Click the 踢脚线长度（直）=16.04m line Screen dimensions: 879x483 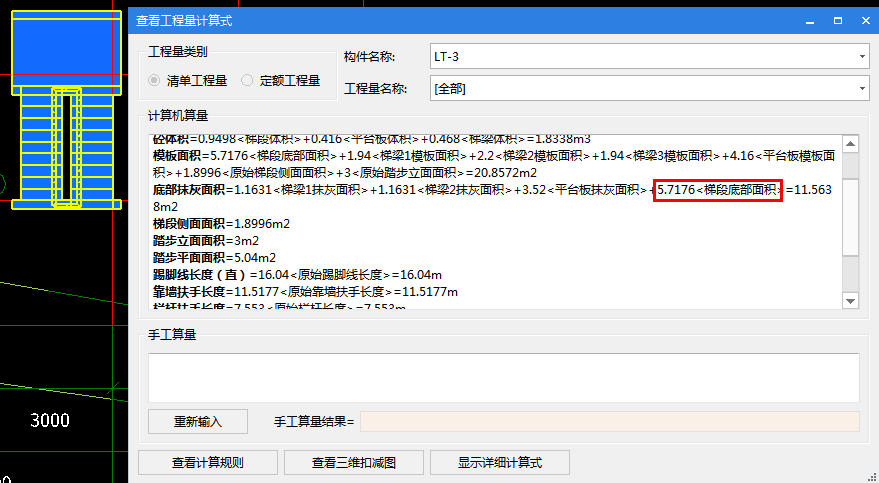pos(297,275)
